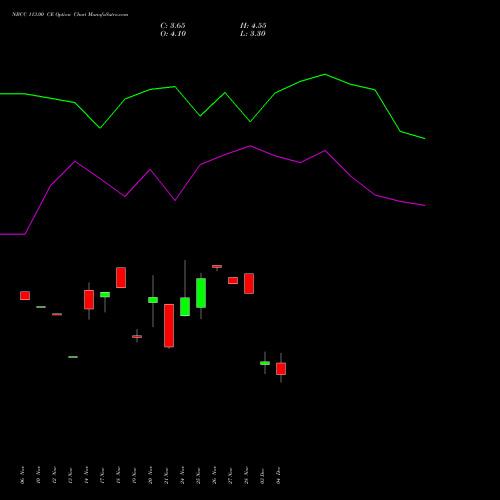This screenshot has width=500, height=500.
Task: Select the red candlestick for 27 Nov
Action: pos(233,280)
